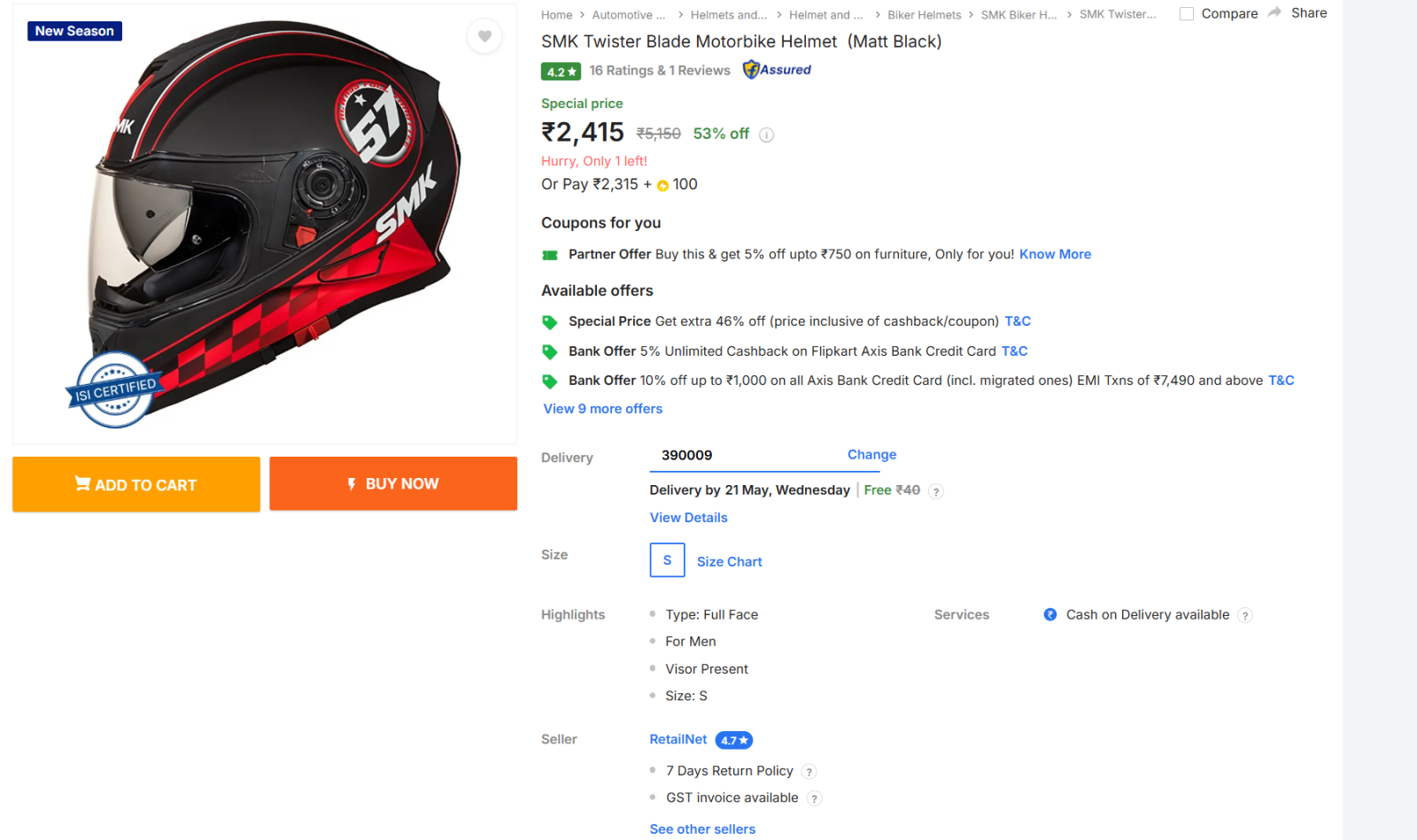Open the Biker Helmets breadcrumb

tap(924, 15)
